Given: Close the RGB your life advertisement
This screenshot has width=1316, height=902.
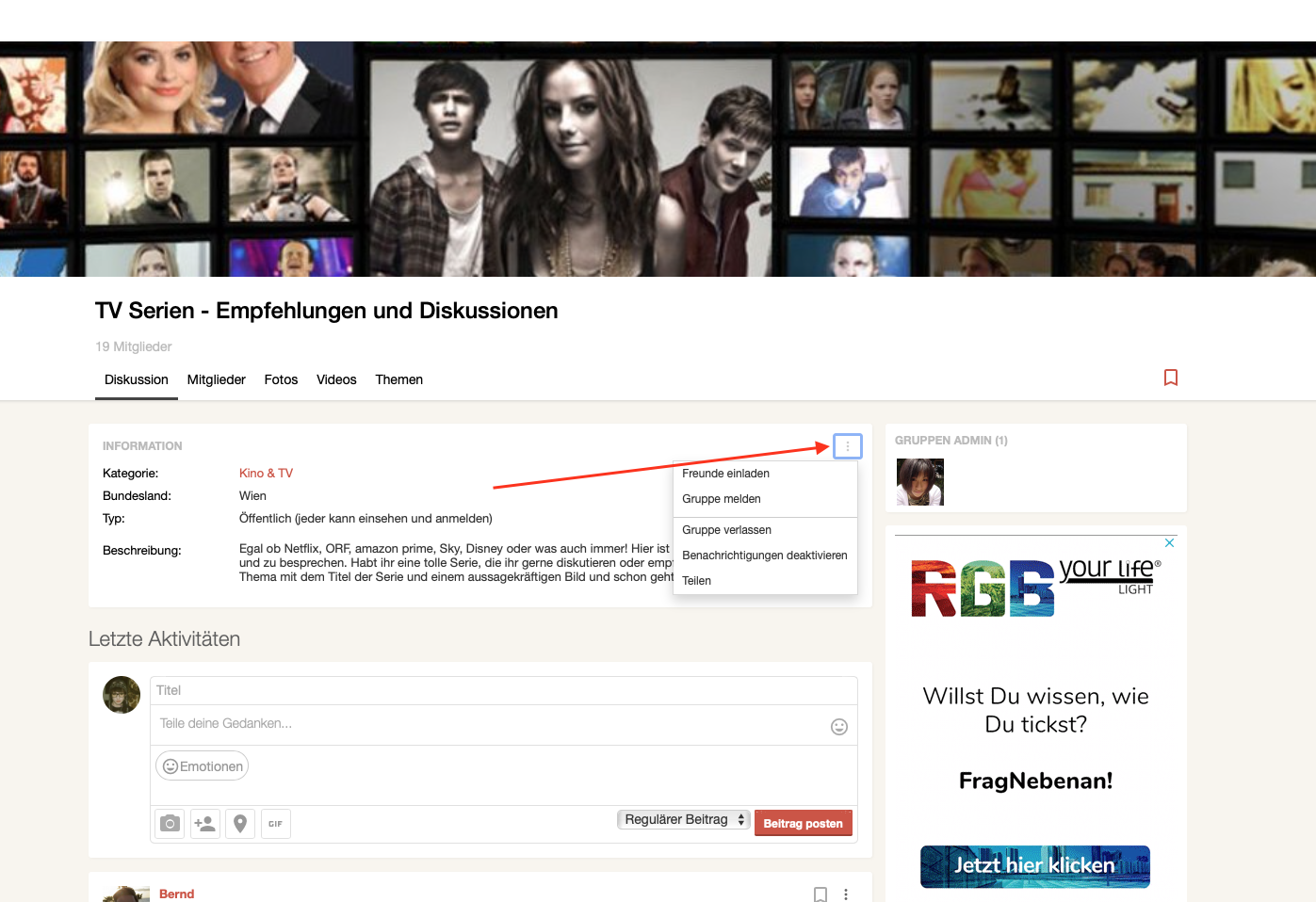Looking at the screenshot, I should [x=1169, y=543].
